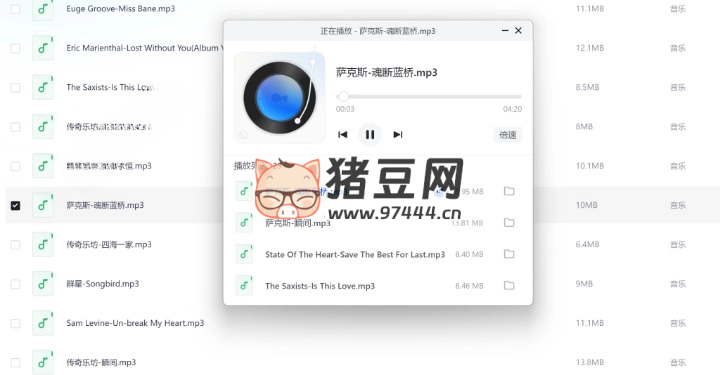720x375 pixels.
Task: Click music icon of The Saxists playlist item
Action: click(x=244, y=285)
